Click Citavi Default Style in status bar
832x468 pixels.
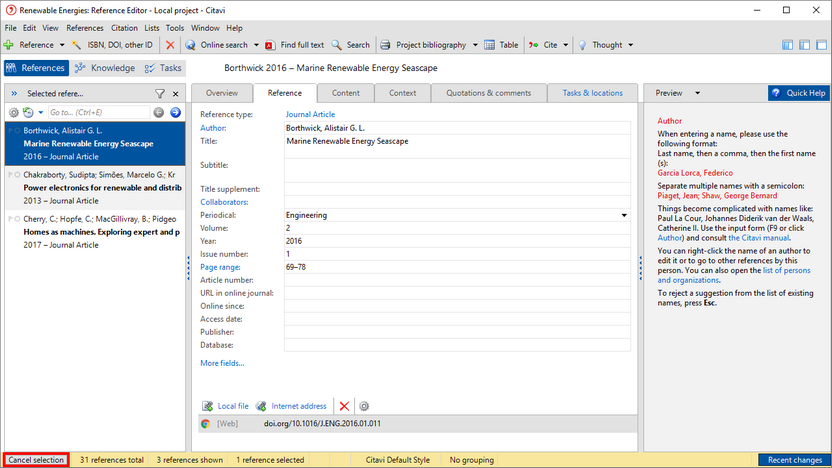tap(397, 460)
